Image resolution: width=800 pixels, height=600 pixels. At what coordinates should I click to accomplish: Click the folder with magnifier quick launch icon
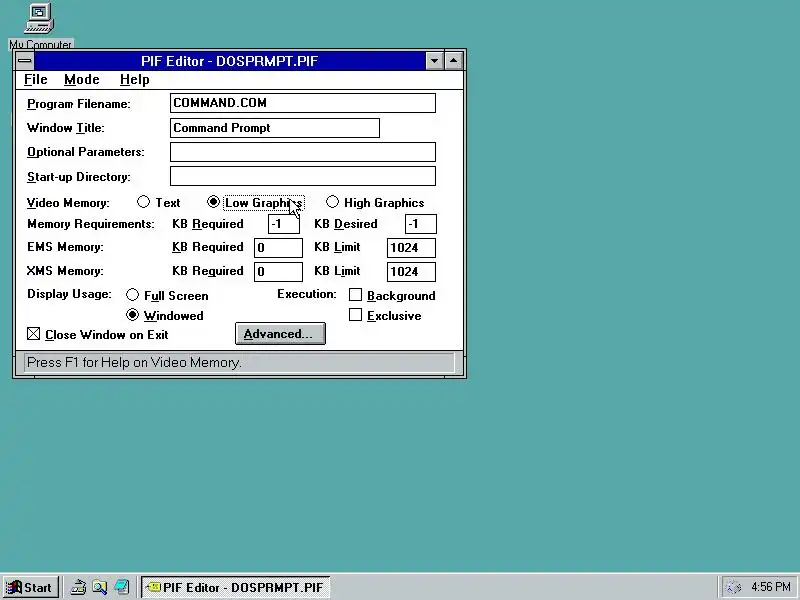tap(99, 587)
